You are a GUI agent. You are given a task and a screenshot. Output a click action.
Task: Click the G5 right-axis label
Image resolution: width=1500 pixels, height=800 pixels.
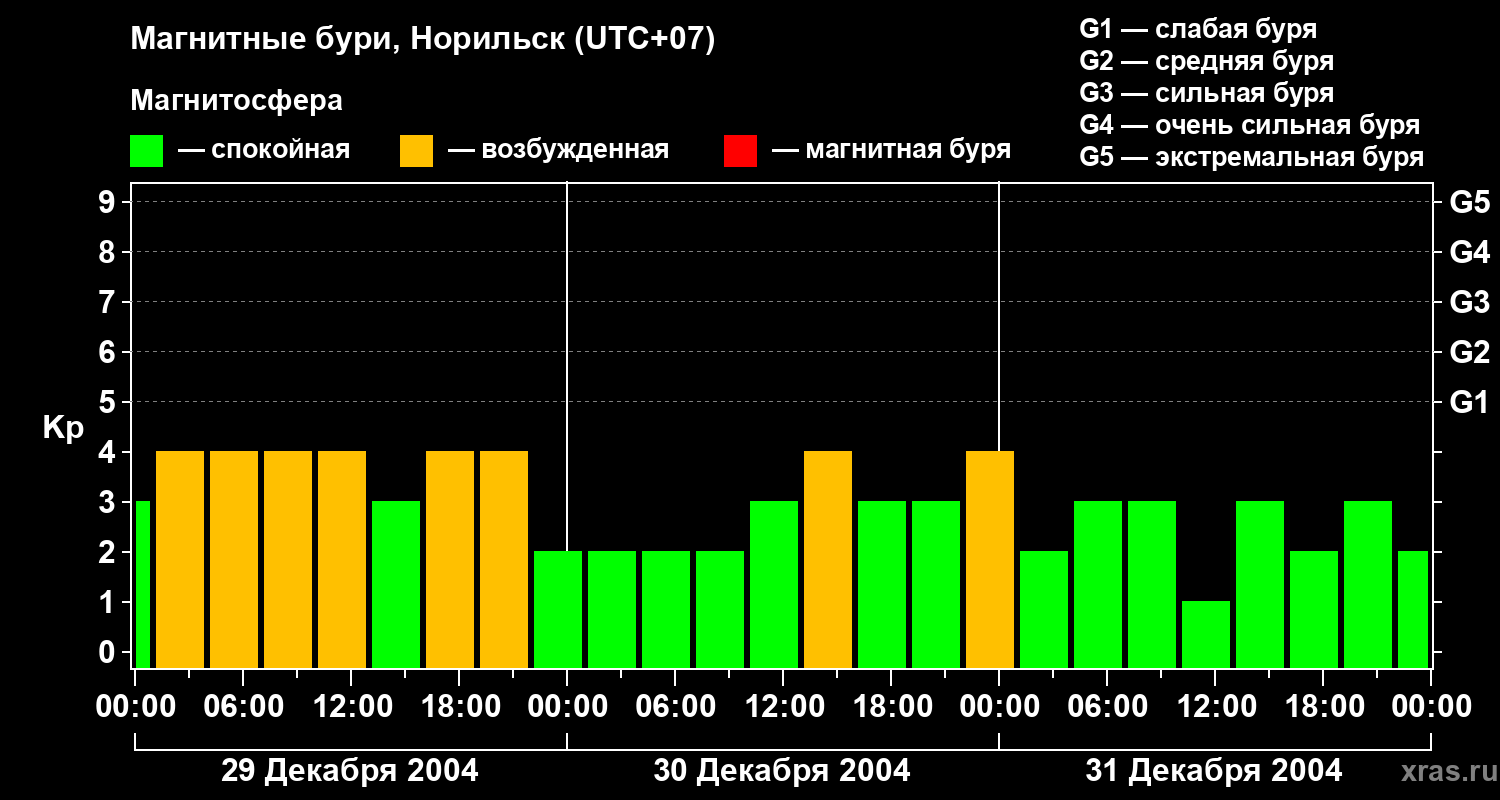coord(1469,202)
